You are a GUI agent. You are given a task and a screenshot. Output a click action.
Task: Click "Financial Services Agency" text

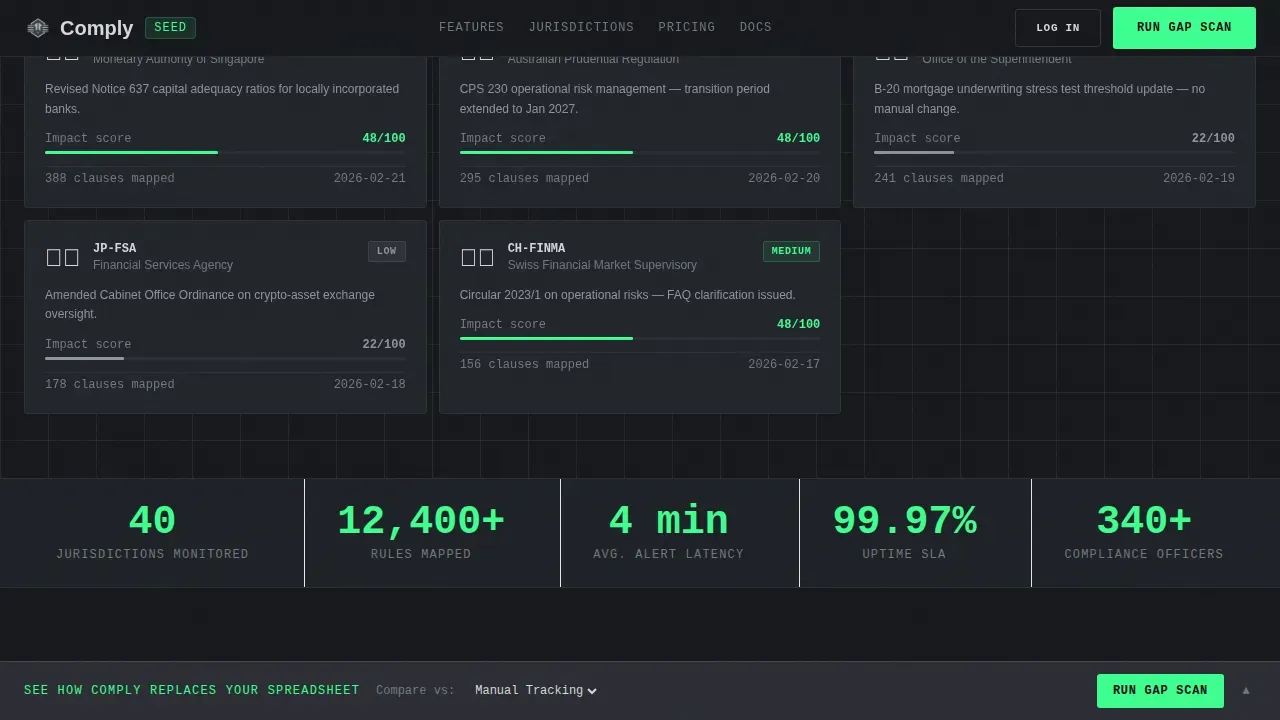tap(163, 265)
